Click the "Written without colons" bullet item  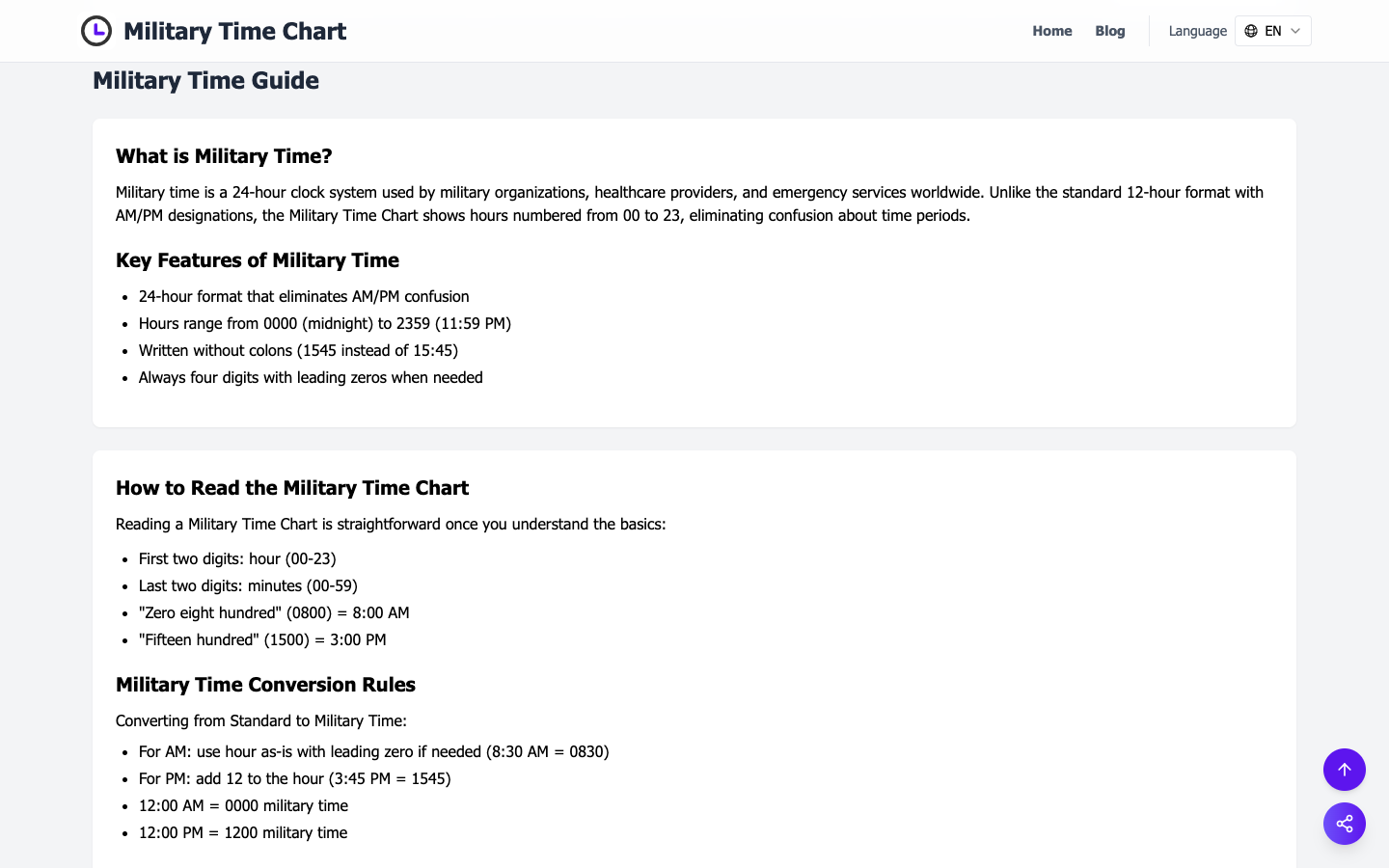click(298, 351)
